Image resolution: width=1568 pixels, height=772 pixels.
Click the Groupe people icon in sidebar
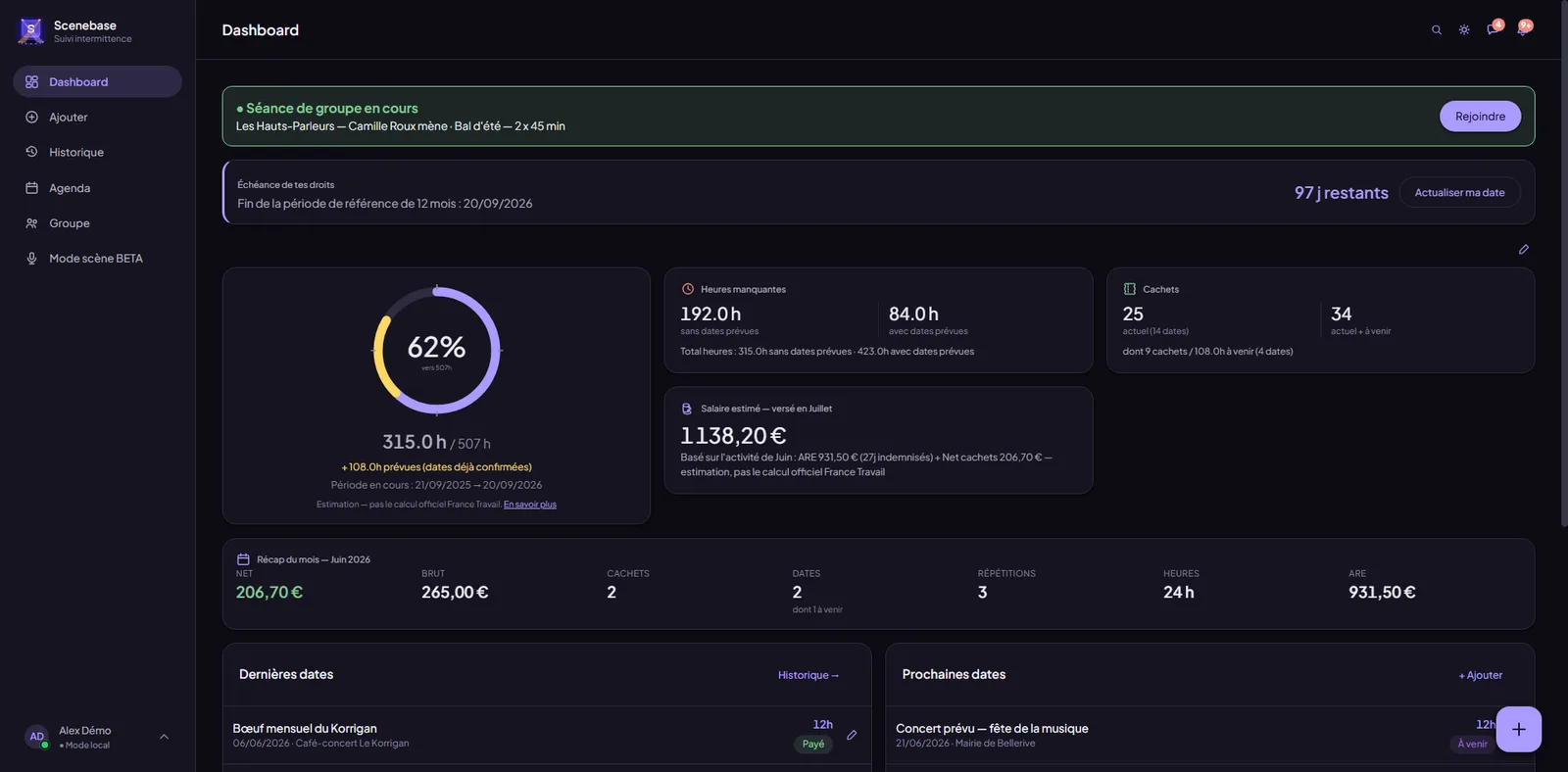pos(31,223)
